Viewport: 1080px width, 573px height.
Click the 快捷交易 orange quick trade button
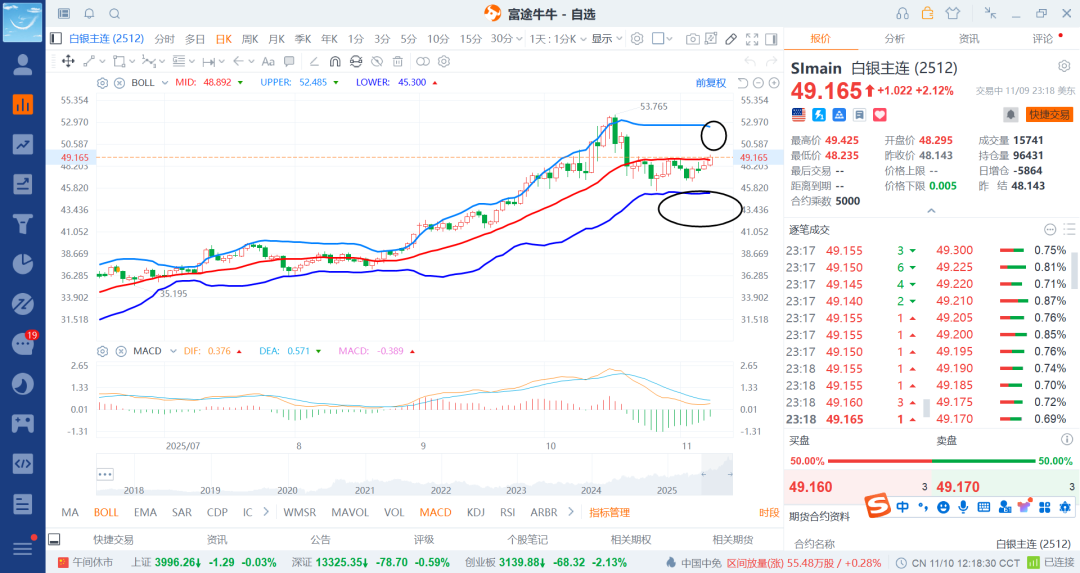1050,114
